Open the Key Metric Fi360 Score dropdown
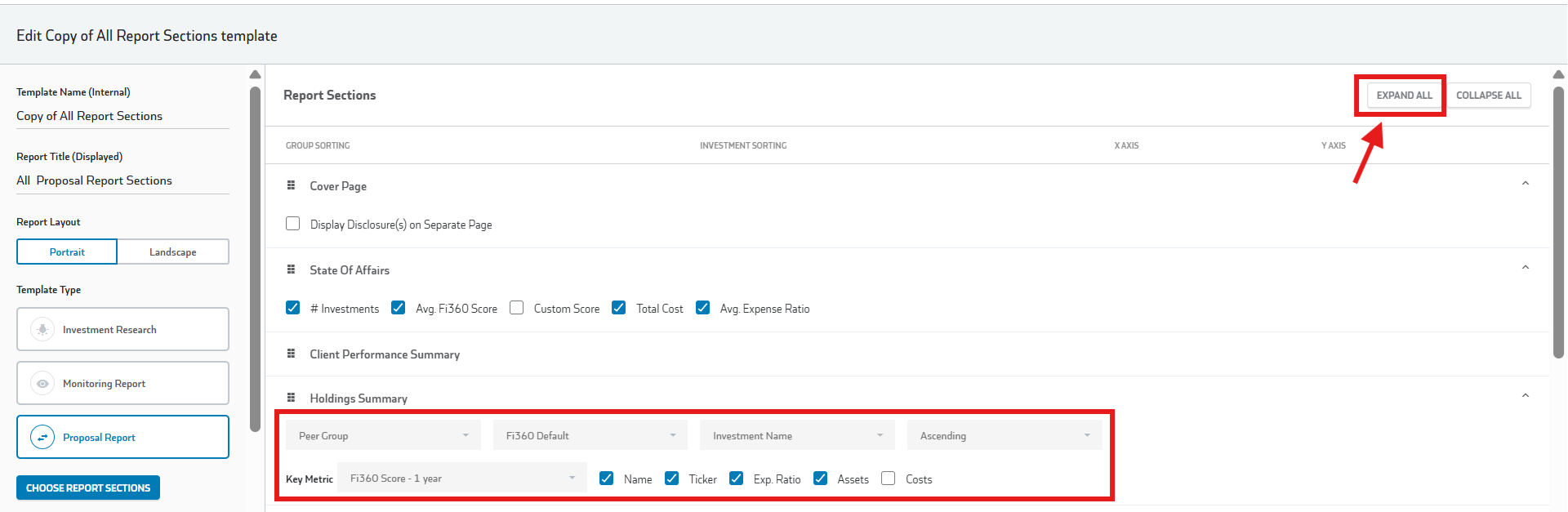 pyautogui.click(x=462, y=478)
